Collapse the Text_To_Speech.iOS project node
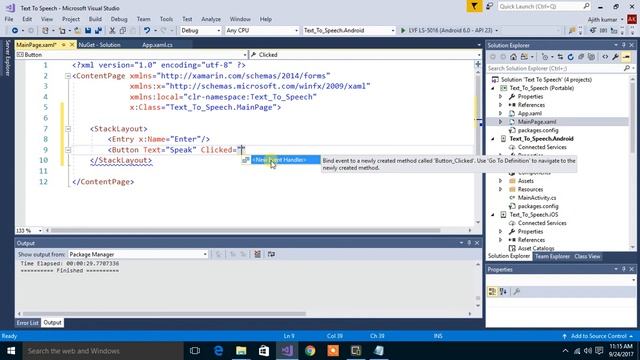 (x=493, y=215)
